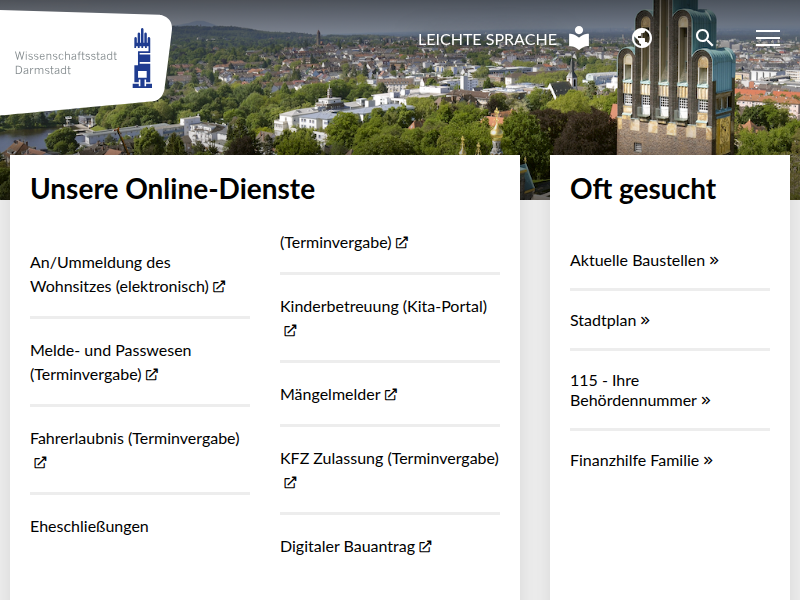This screenshot has height=600, width=800.
Task: Select 115 - Ihre Behördennummer link
Action: 639,391
